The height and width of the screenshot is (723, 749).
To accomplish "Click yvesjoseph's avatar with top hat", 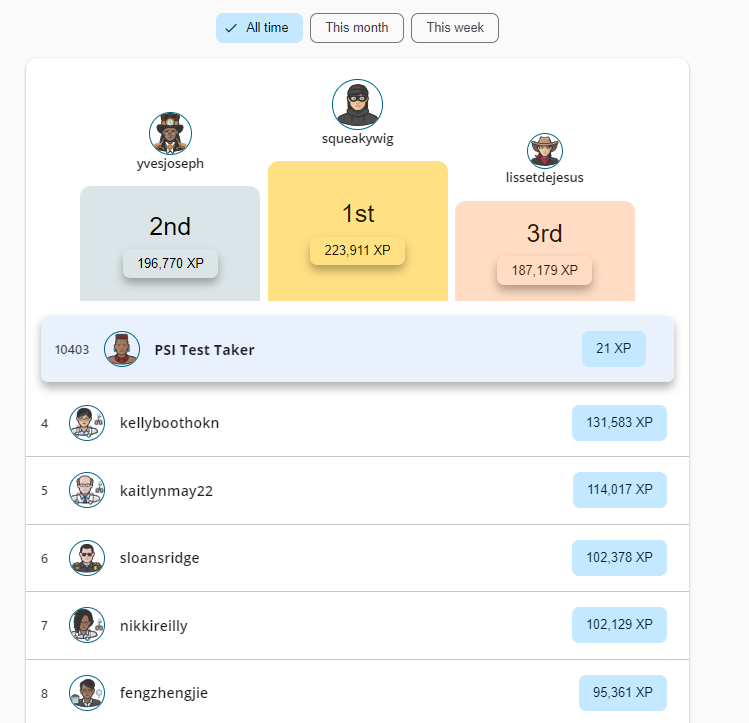I will pyautogui.click(x=170, y=133).
